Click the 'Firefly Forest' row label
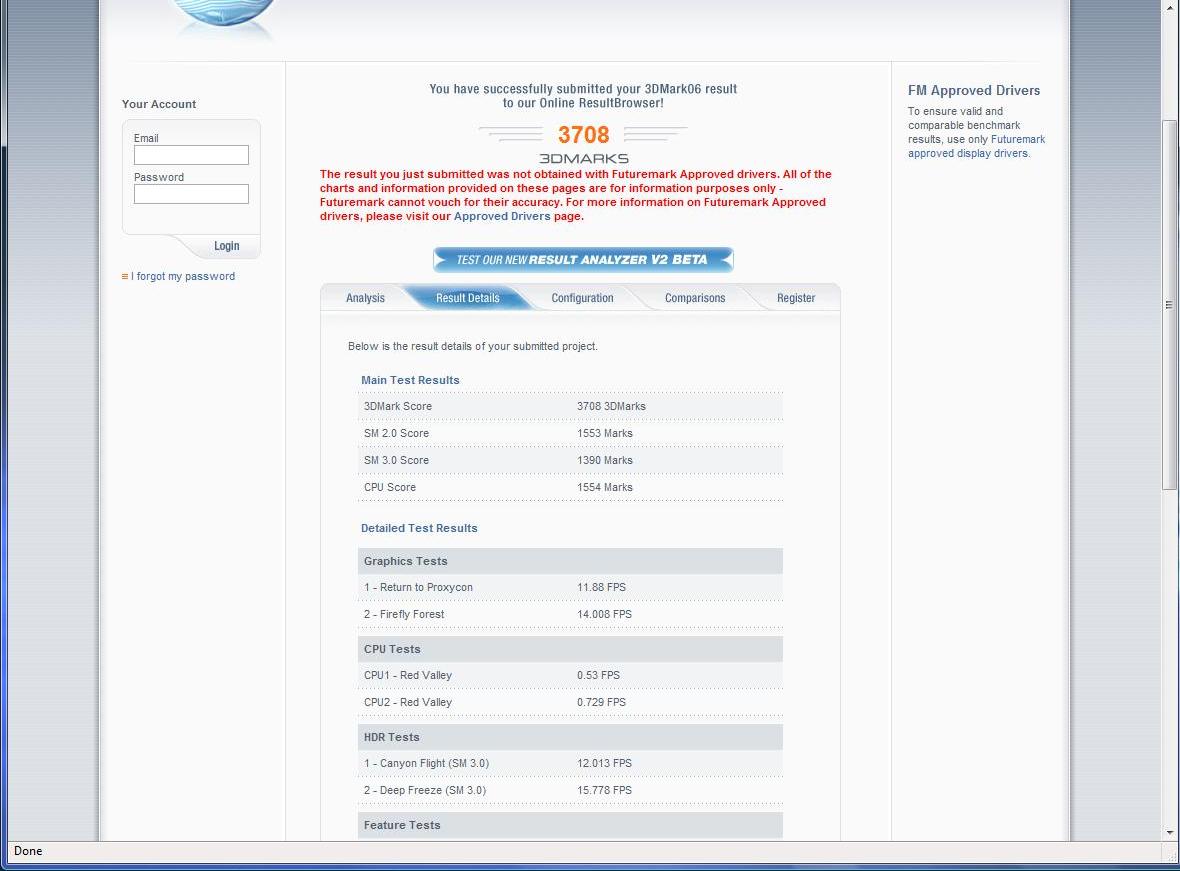 click(x=404, y=614)
